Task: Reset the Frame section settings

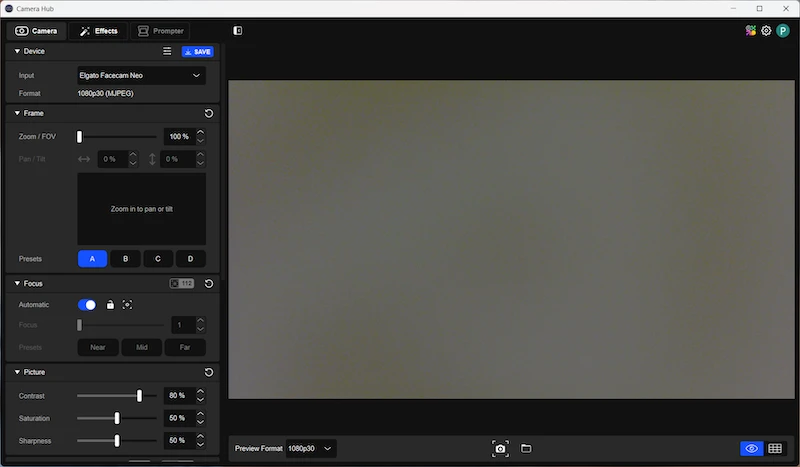Action: [209, 113]
